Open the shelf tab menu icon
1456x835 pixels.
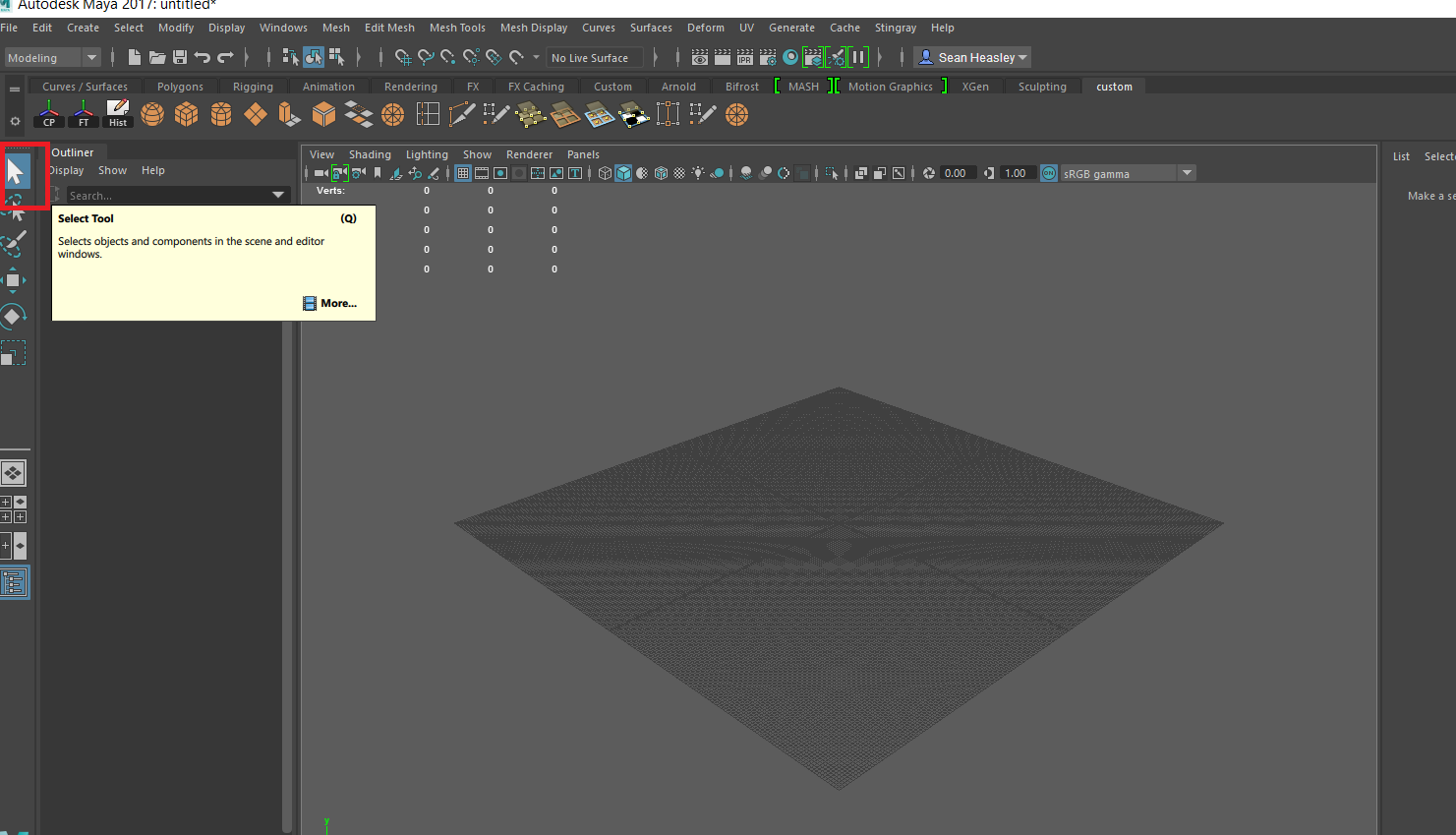click(x=15, y=89)
